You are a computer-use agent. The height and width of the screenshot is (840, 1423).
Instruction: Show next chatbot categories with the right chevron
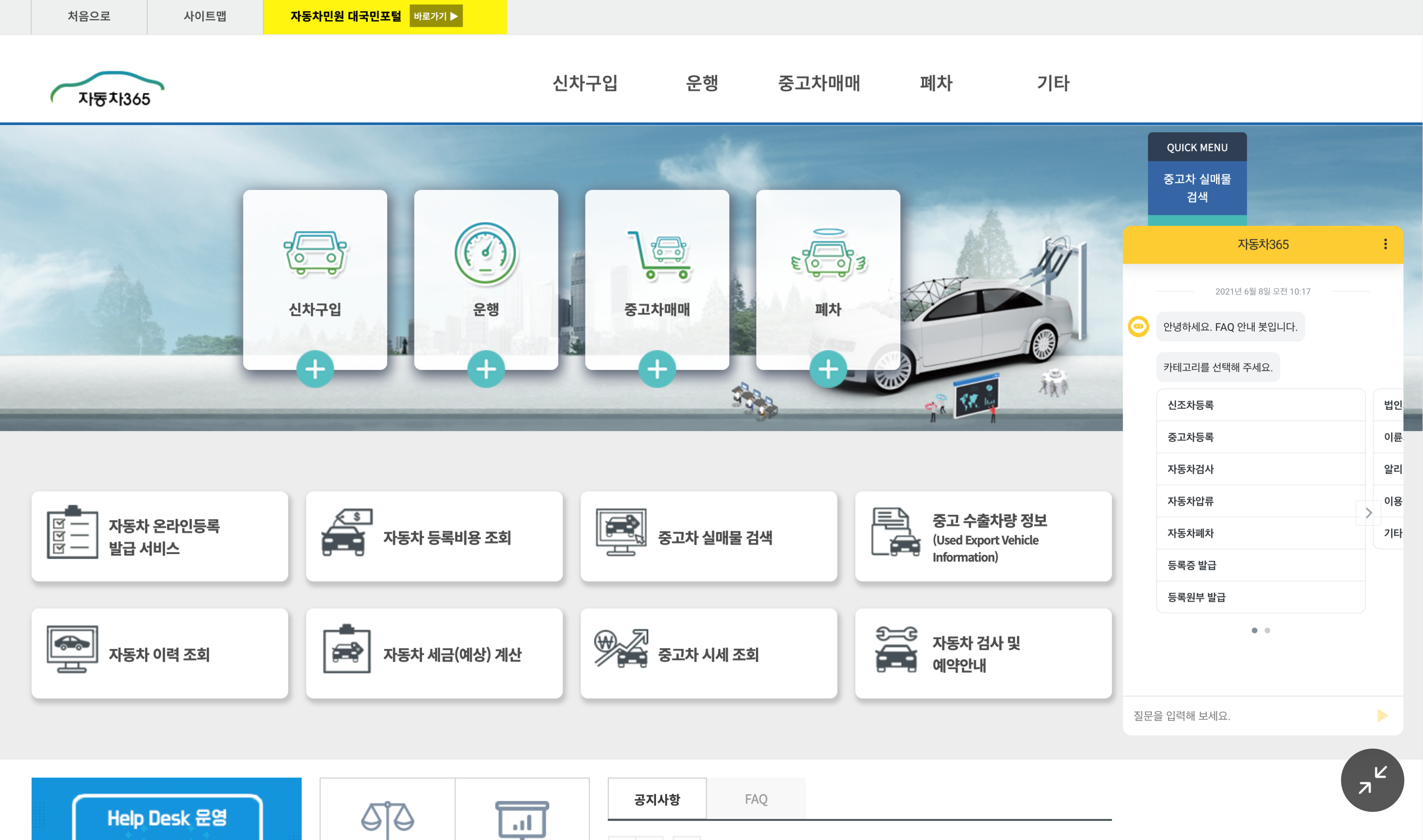1368,513
